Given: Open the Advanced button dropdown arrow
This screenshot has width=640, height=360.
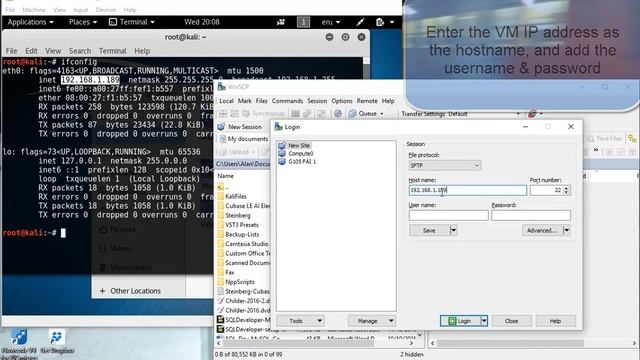Looking at the screenshot, I should 566,231.
